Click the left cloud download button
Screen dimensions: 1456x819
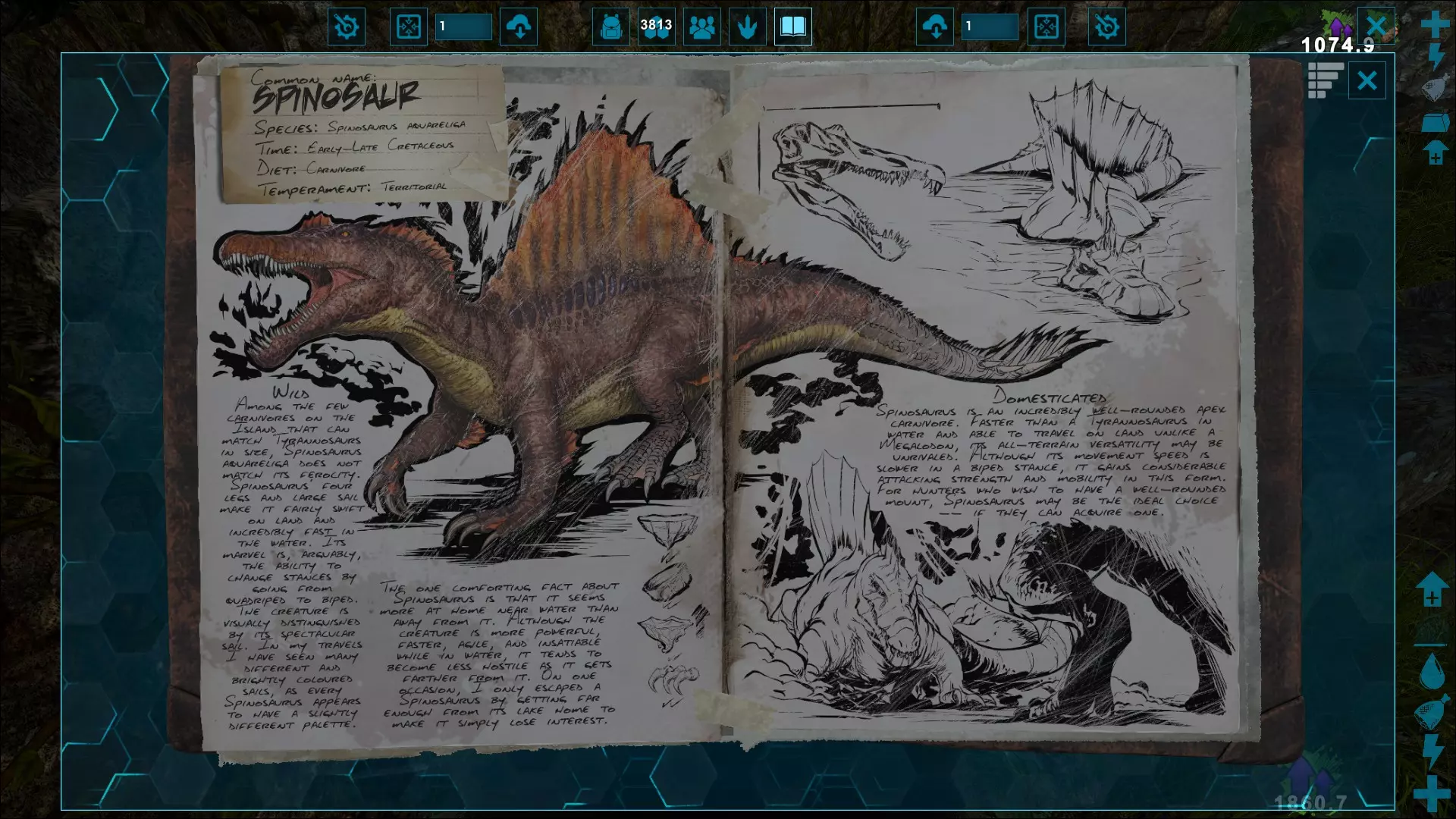pos(519,27)
